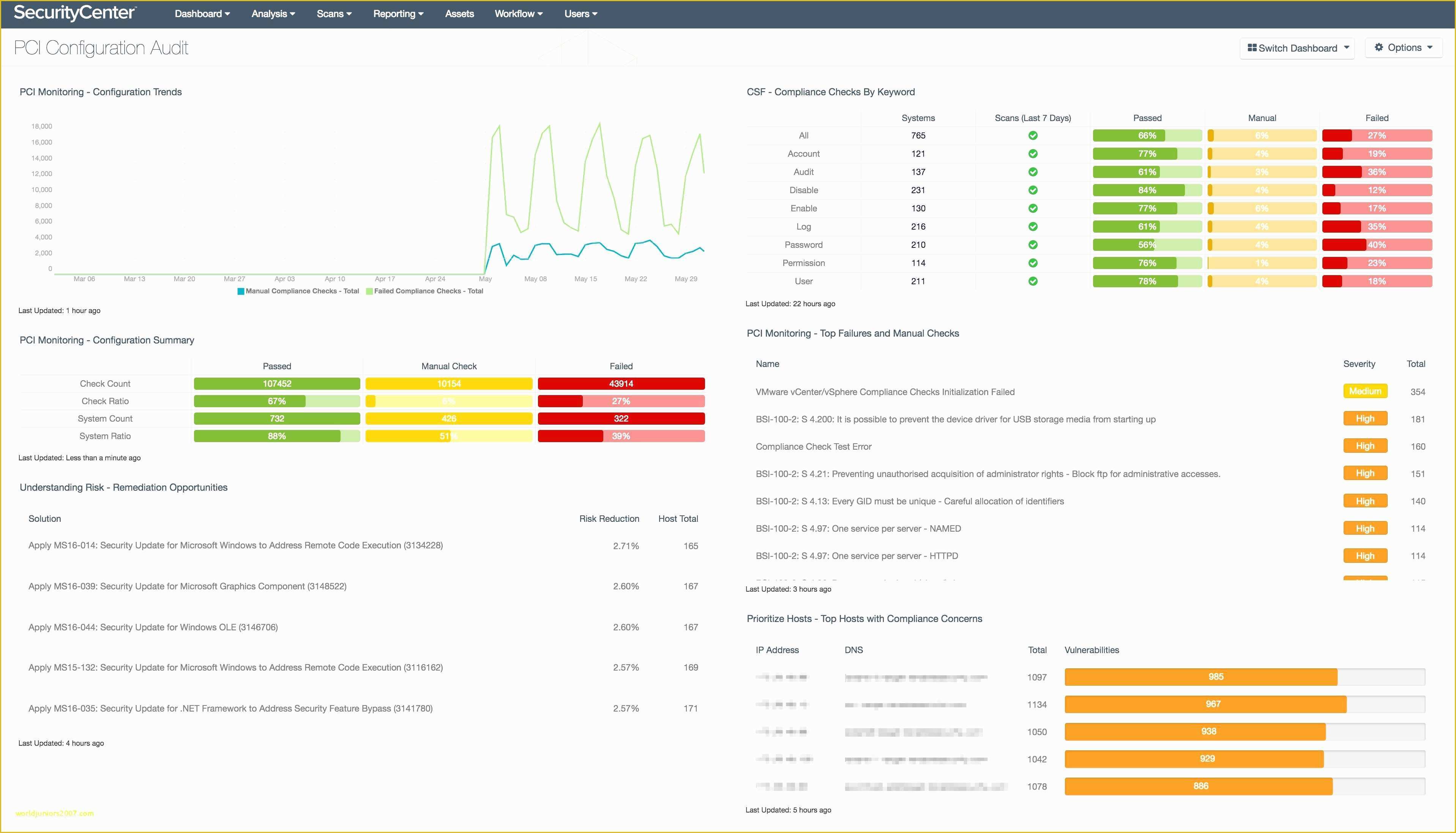The image size is (1456, 833).
Task: Toggle Manual Compliance Checks legend square
Action: click(x=241, y=291)
